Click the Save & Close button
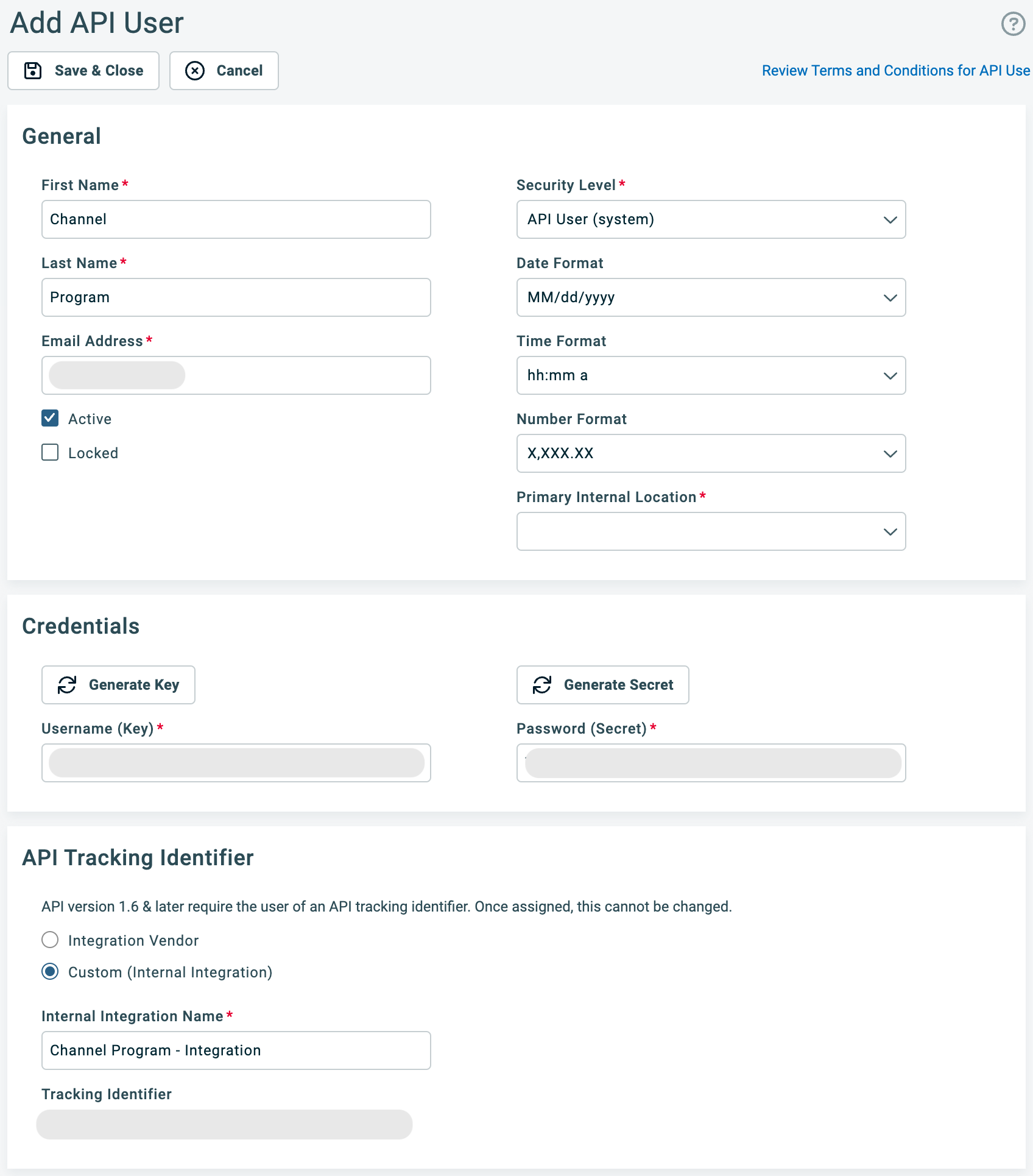The height and width of the screenshot is (1176, 1033). click(x=83, y=70)
